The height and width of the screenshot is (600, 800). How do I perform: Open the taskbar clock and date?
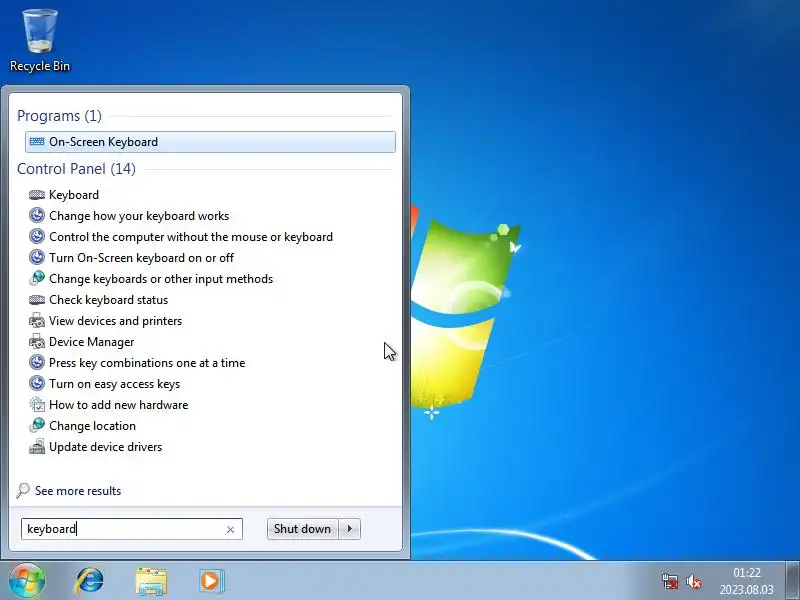746,581
